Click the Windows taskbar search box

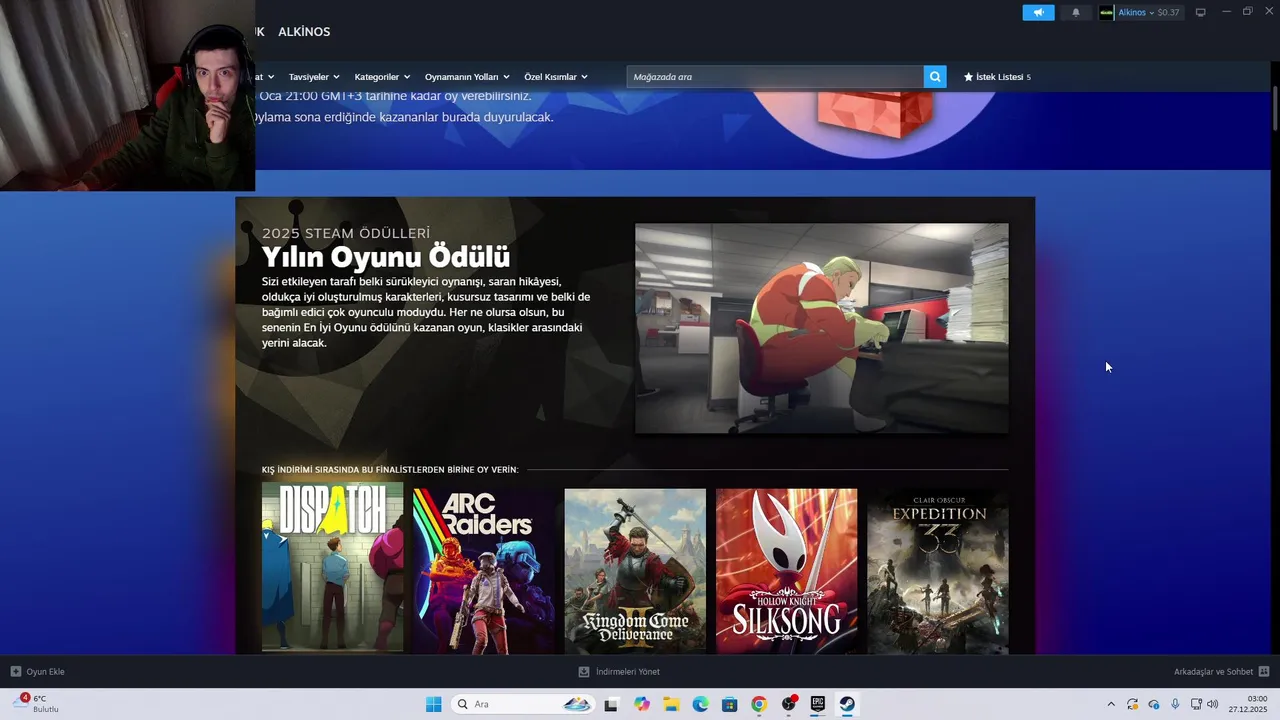pos(522,704)
